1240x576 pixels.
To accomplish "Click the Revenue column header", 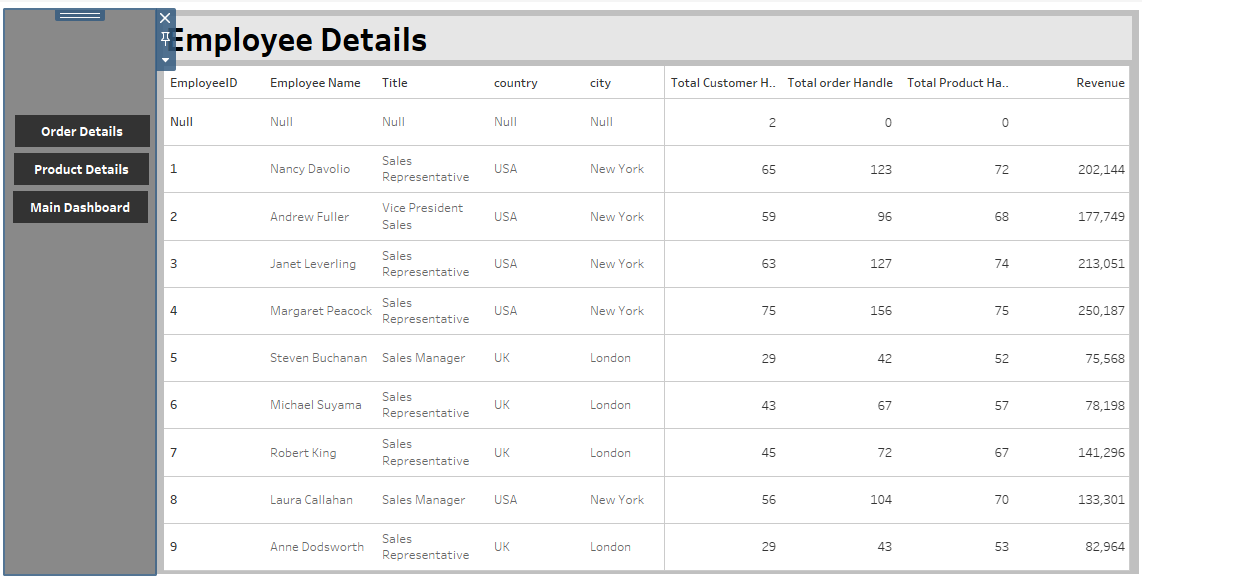I will (1101, 83).
